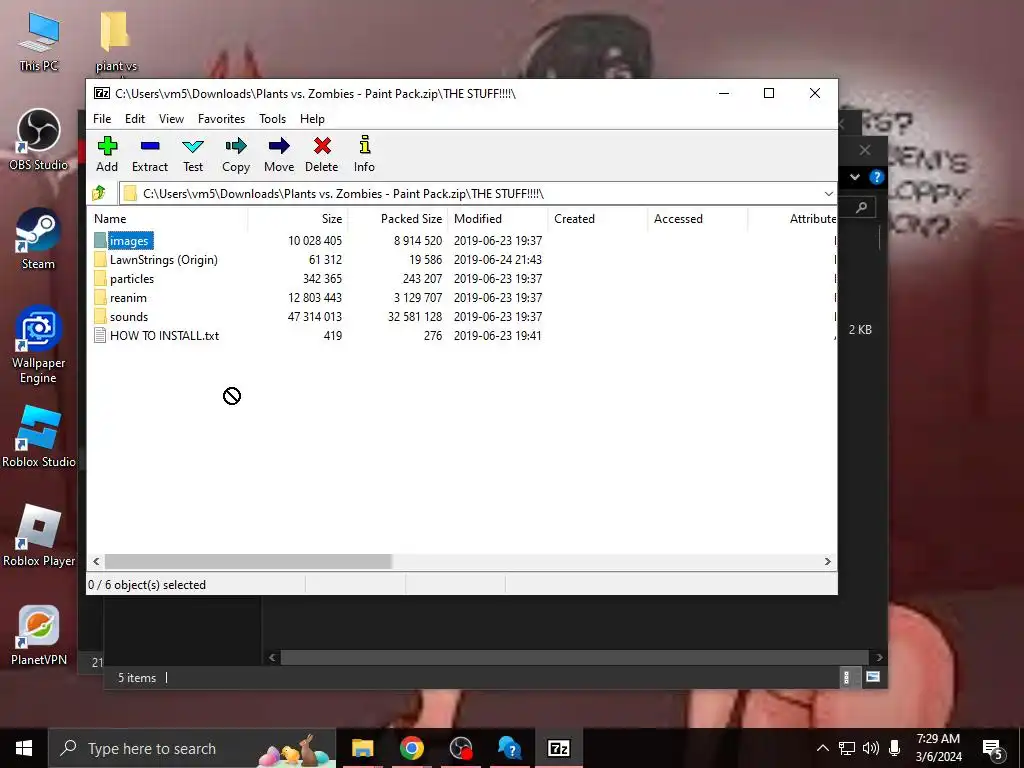The image size is (1024, 768).
Task: Select the reanim folder
Action: [128, 298]
